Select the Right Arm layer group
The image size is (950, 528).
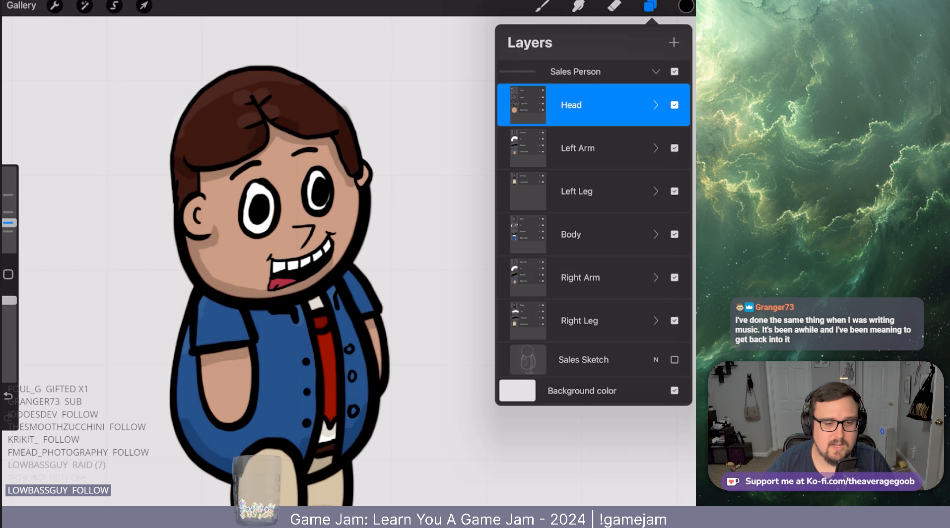click(580, 278)
